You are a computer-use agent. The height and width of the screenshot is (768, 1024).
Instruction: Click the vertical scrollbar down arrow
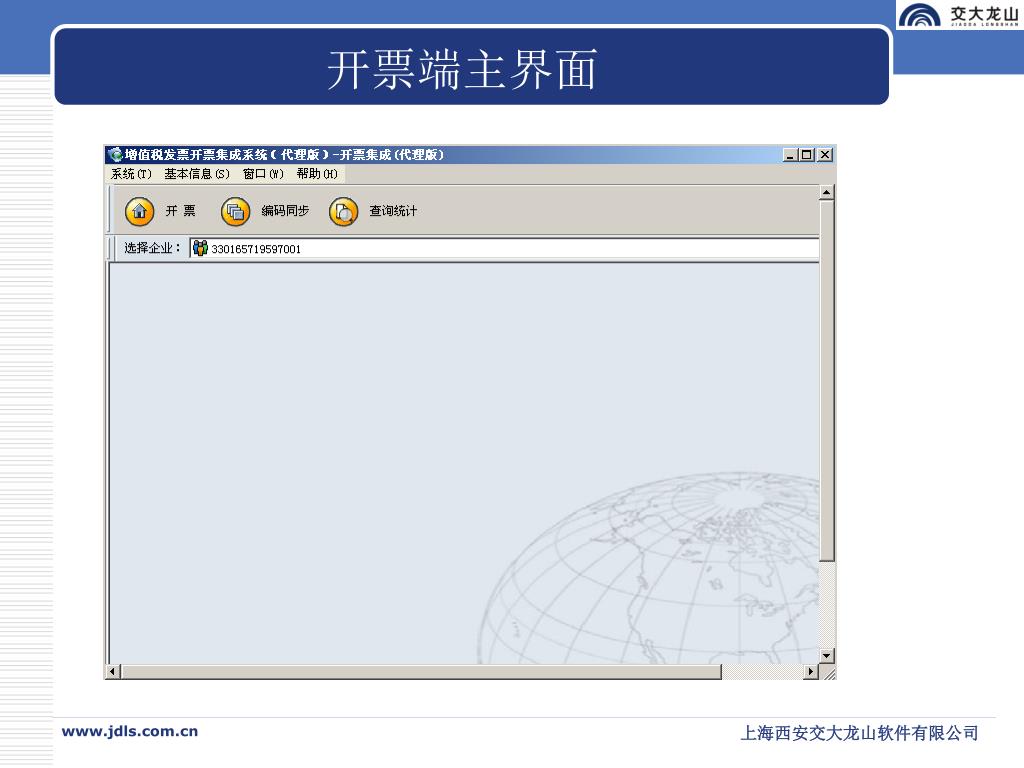(x=827, y=656)
